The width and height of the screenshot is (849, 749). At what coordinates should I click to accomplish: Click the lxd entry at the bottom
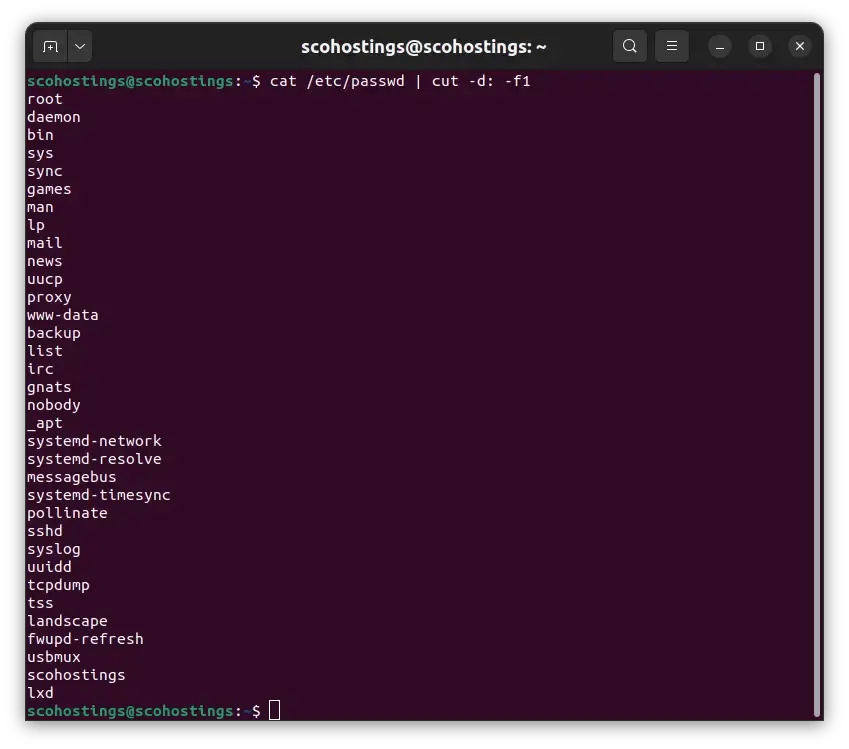[x=40, y=693]
